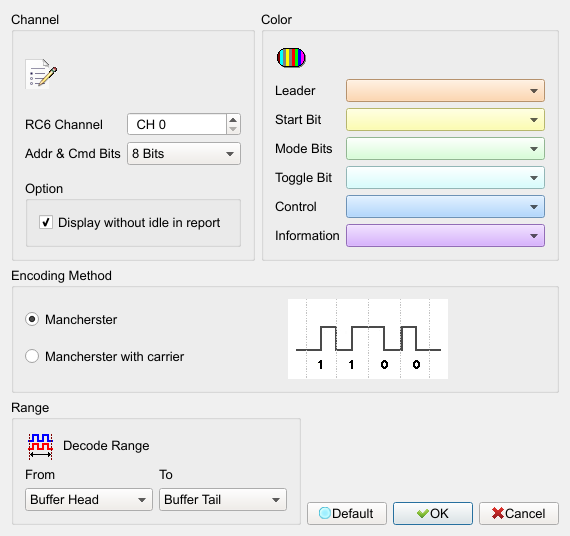
Task: Confirm settings with the OK button
Action: click(x=433, y=513)
